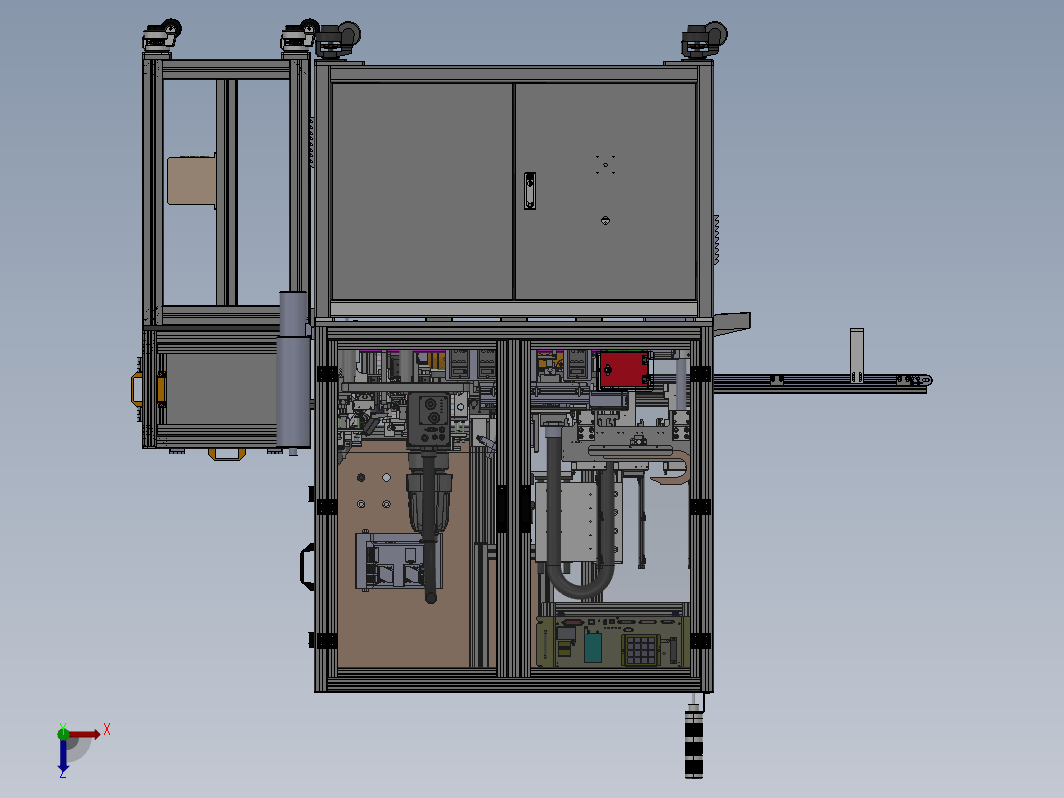
Task: Select the upright post on the conveyor rail
Action: pos(856,356)
